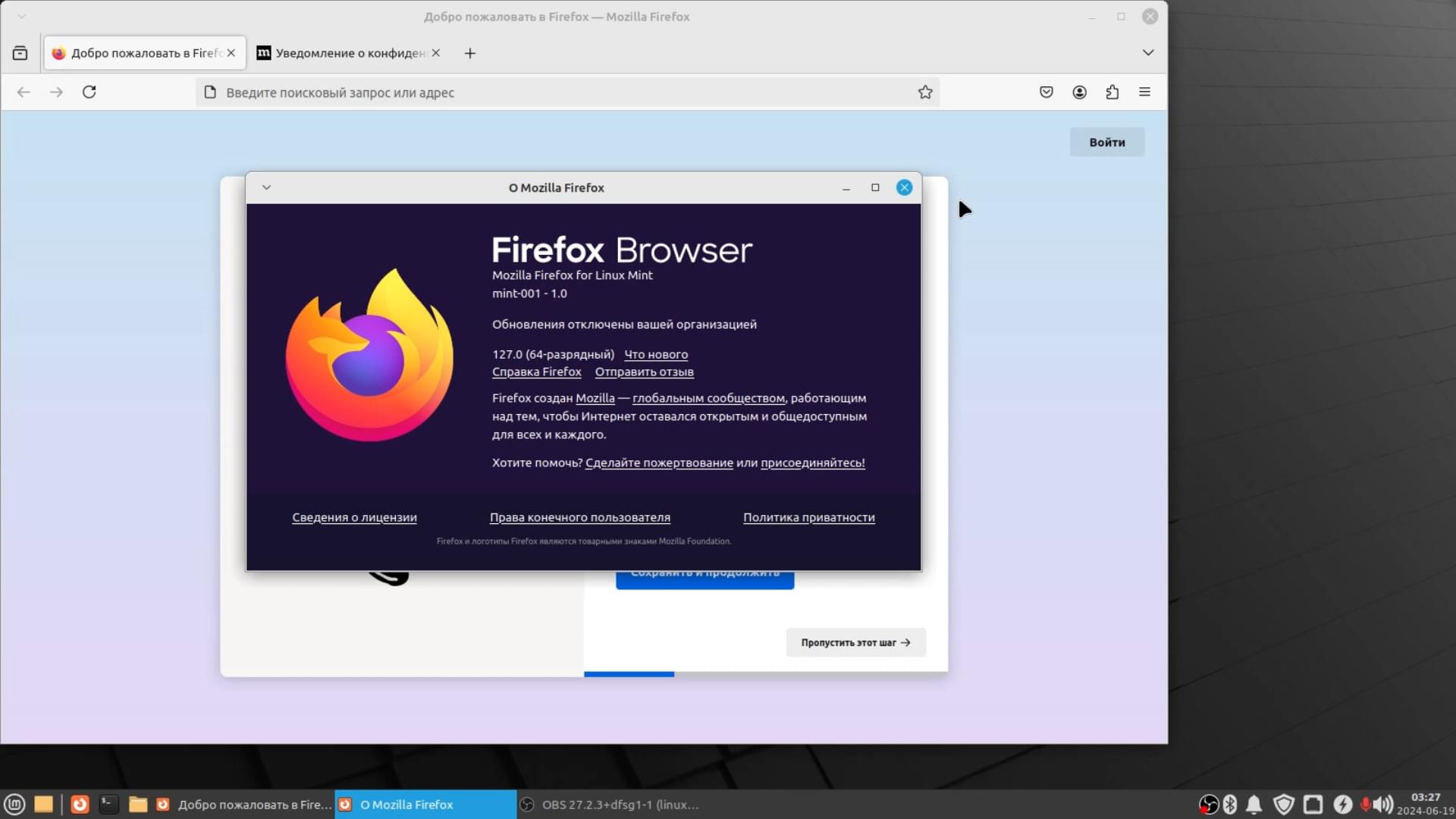The height and width of the screenshot is (819, 1456).
Task: Bookmark this page with the star icon
Action: 925,93
